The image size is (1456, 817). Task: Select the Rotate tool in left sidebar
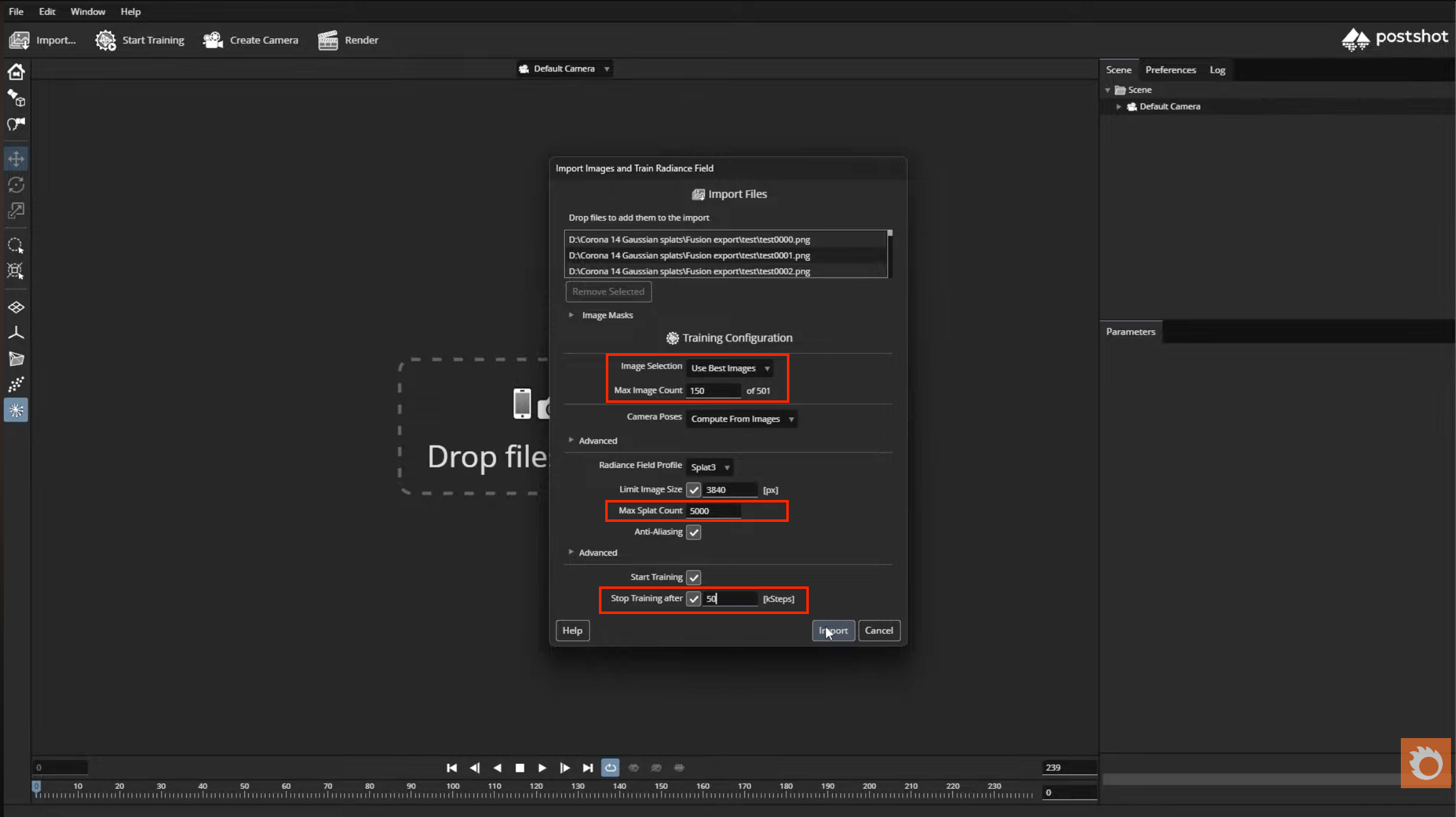coord(16,185)
